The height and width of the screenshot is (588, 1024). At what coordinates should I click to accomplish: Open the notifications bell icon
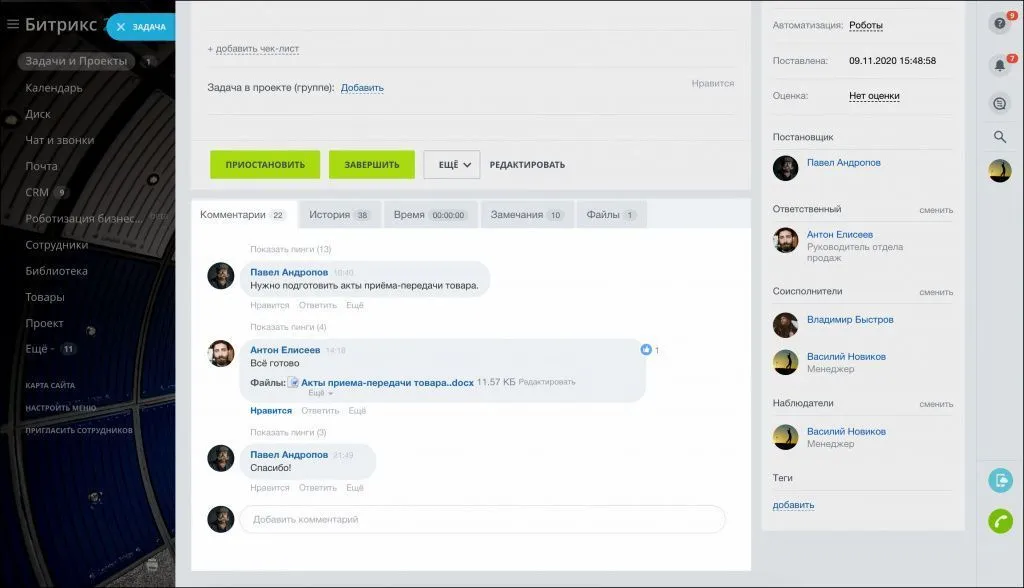pyautogui.click(x=999, y=66)
